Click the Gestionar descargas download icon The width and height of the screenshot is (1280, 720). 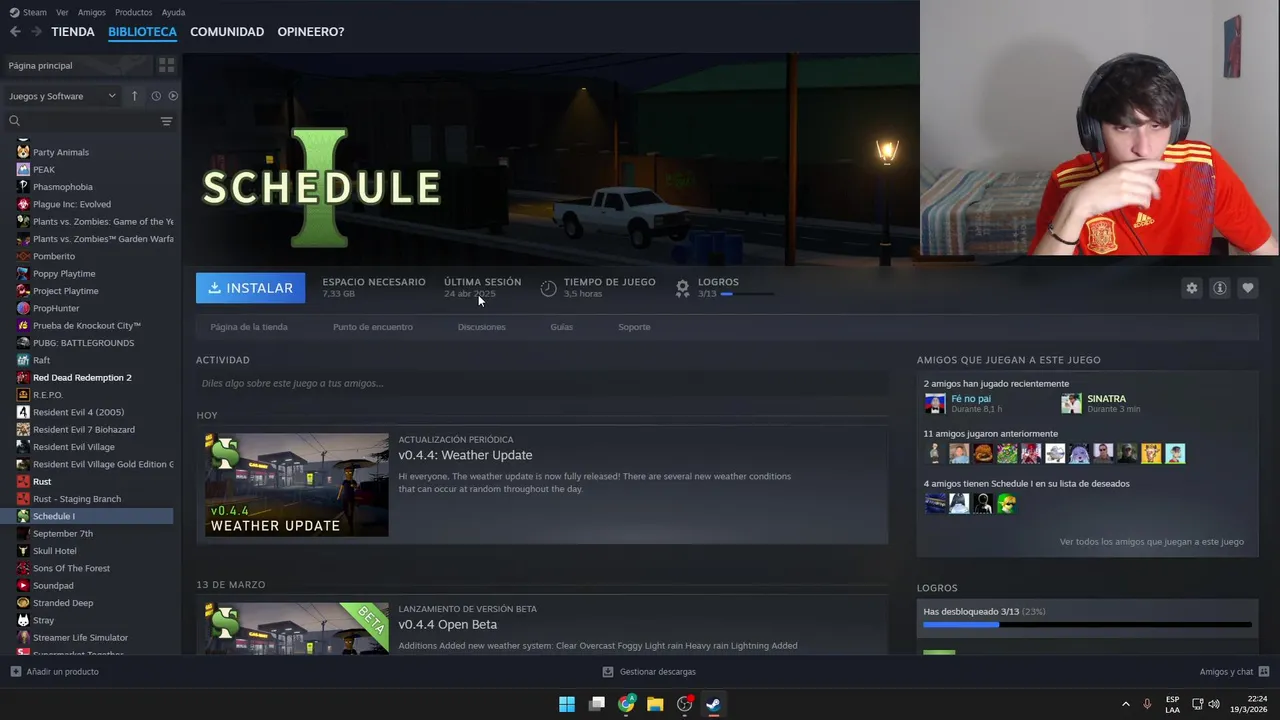[x=608, y=672]
